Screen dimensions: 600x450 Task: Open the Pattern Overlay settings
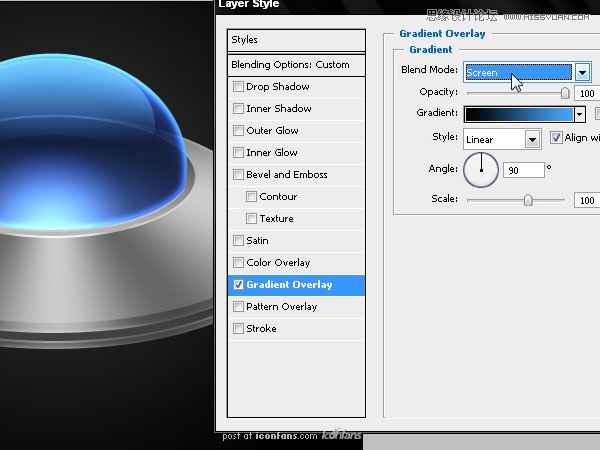click(282, 307)
